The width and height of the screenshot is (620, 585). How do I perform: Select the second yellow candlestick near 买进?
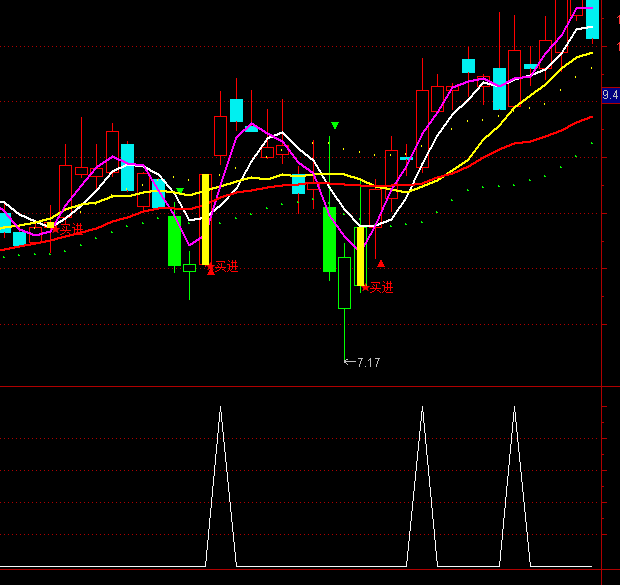[361, 257]
